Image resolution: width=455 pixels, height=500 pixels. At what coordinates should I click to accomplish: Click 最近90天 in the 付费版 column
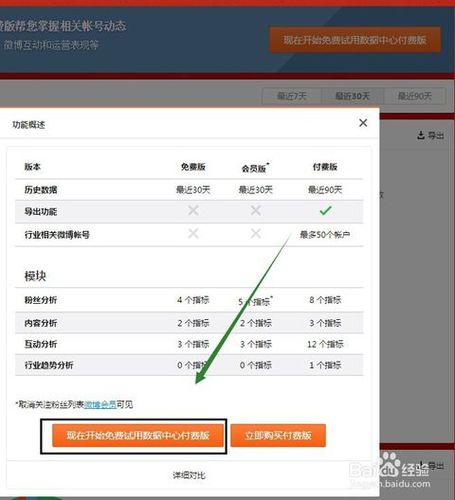pos(325,190)
